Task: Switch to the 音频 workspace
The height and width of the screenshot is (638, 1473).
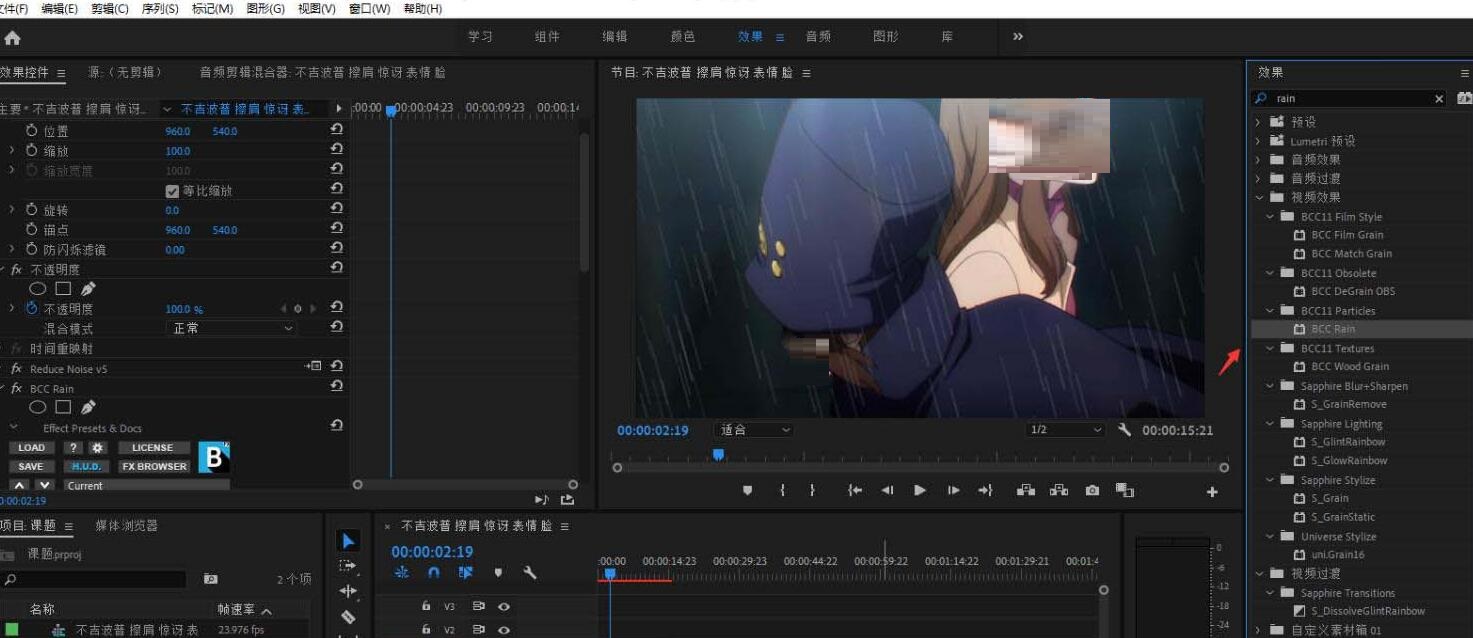Action: 818,37
